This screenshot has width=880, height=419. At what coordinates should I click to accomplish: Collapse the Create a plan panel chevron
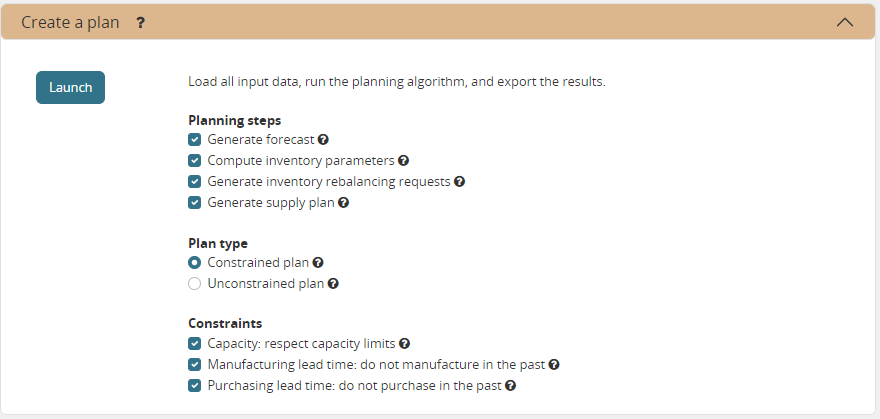coord(845,21)
